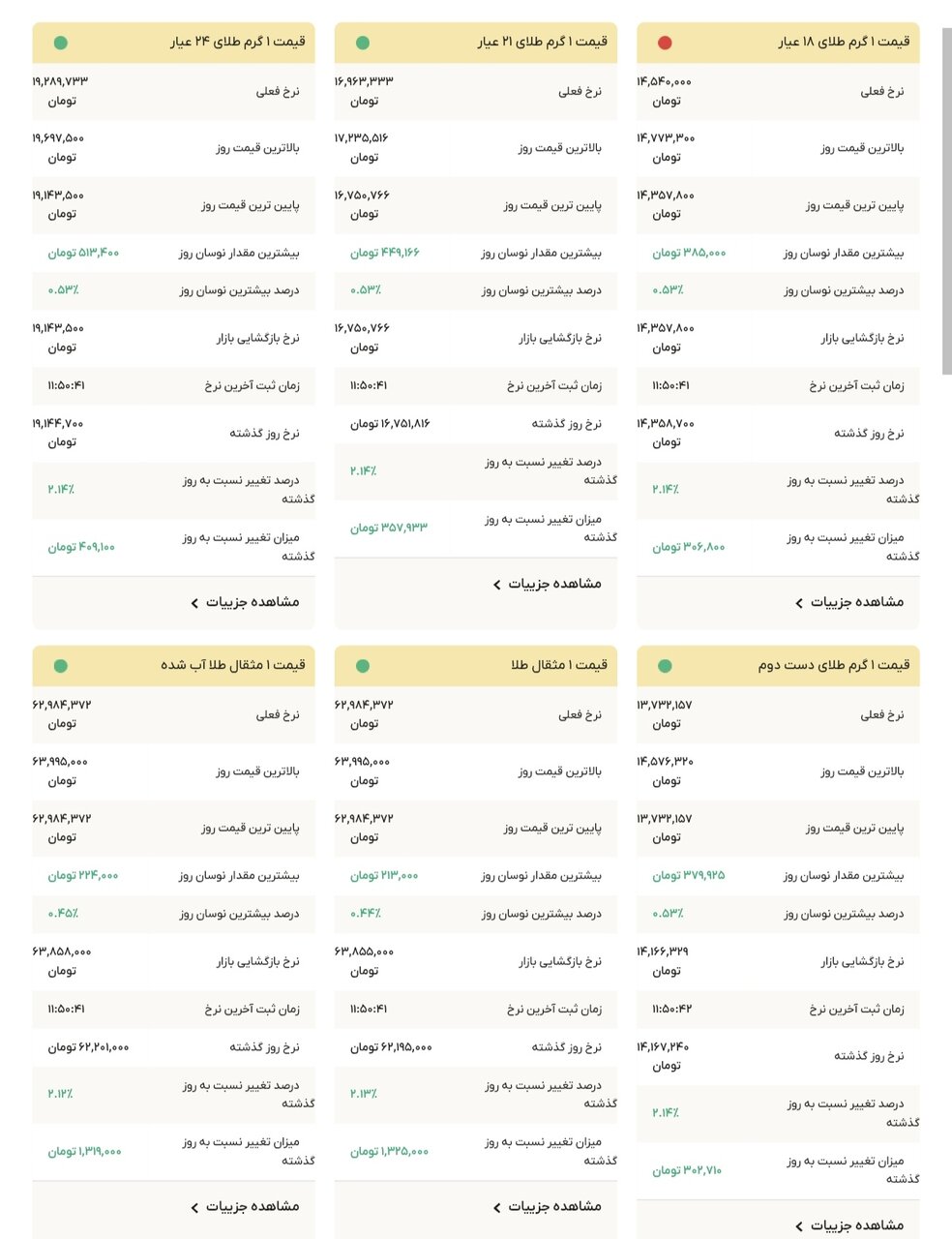Click the green dot on one mesghal gold card
This screenshot has width=952, height=1239.
tap(363, 665)
